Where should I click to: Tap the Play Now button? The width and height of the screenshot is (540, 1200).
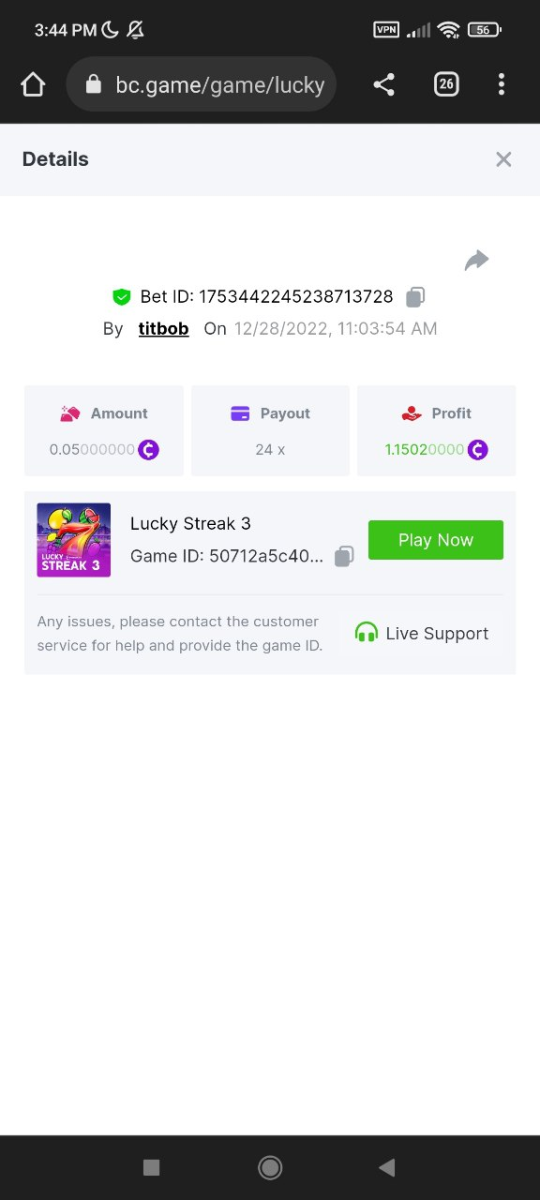436,540
